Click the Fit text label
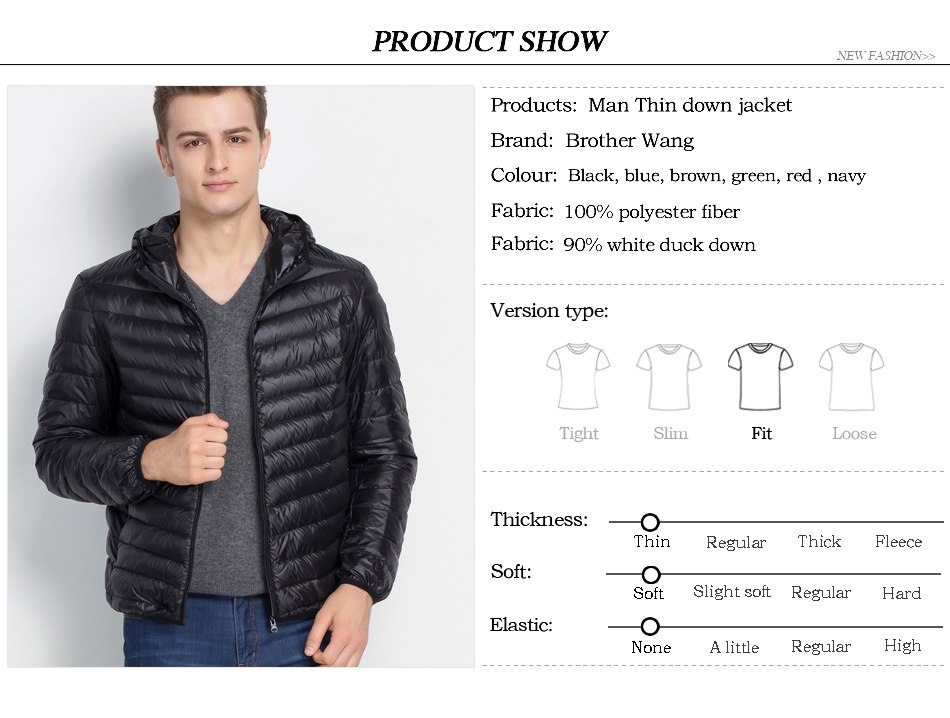950x718 pixels. (762, 434)
